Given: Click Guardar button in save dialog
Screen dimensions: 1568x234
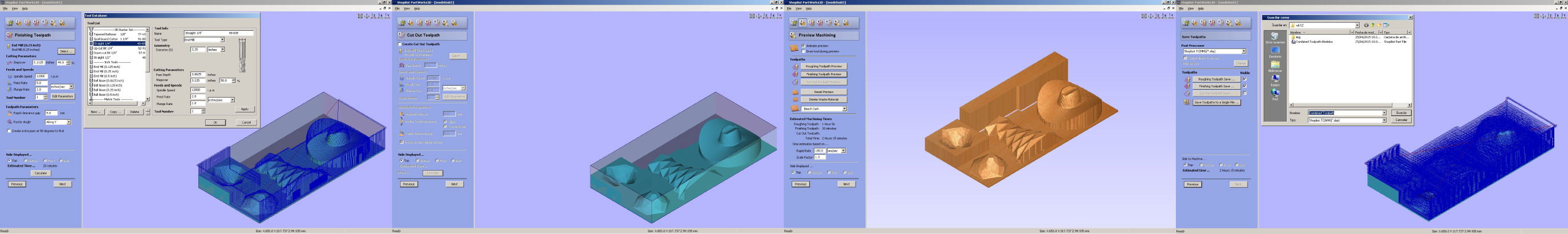Looking at the screenshot, I should coord(1401,113).
